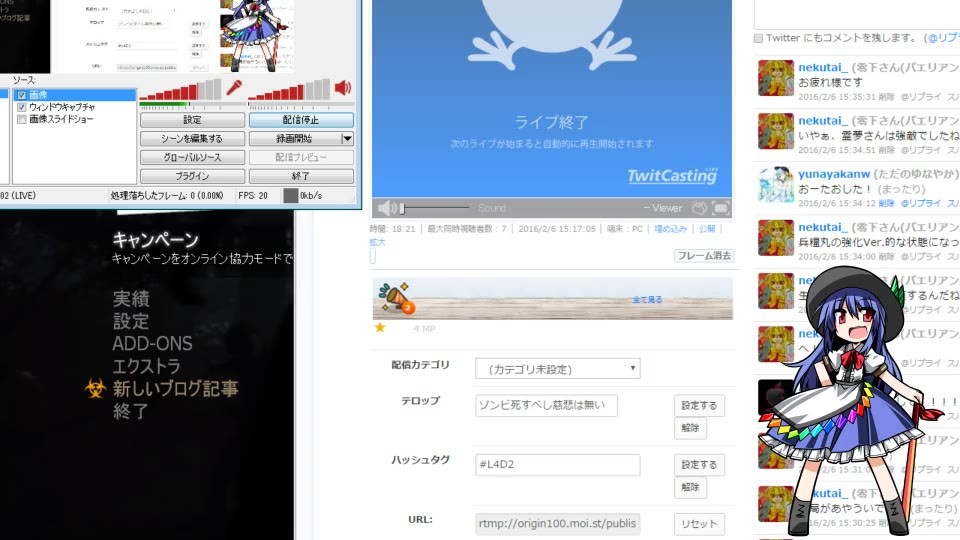Click 設定する beside the ハッシュタグ field
Screen dimensions: 960x540
coord(699,465)
